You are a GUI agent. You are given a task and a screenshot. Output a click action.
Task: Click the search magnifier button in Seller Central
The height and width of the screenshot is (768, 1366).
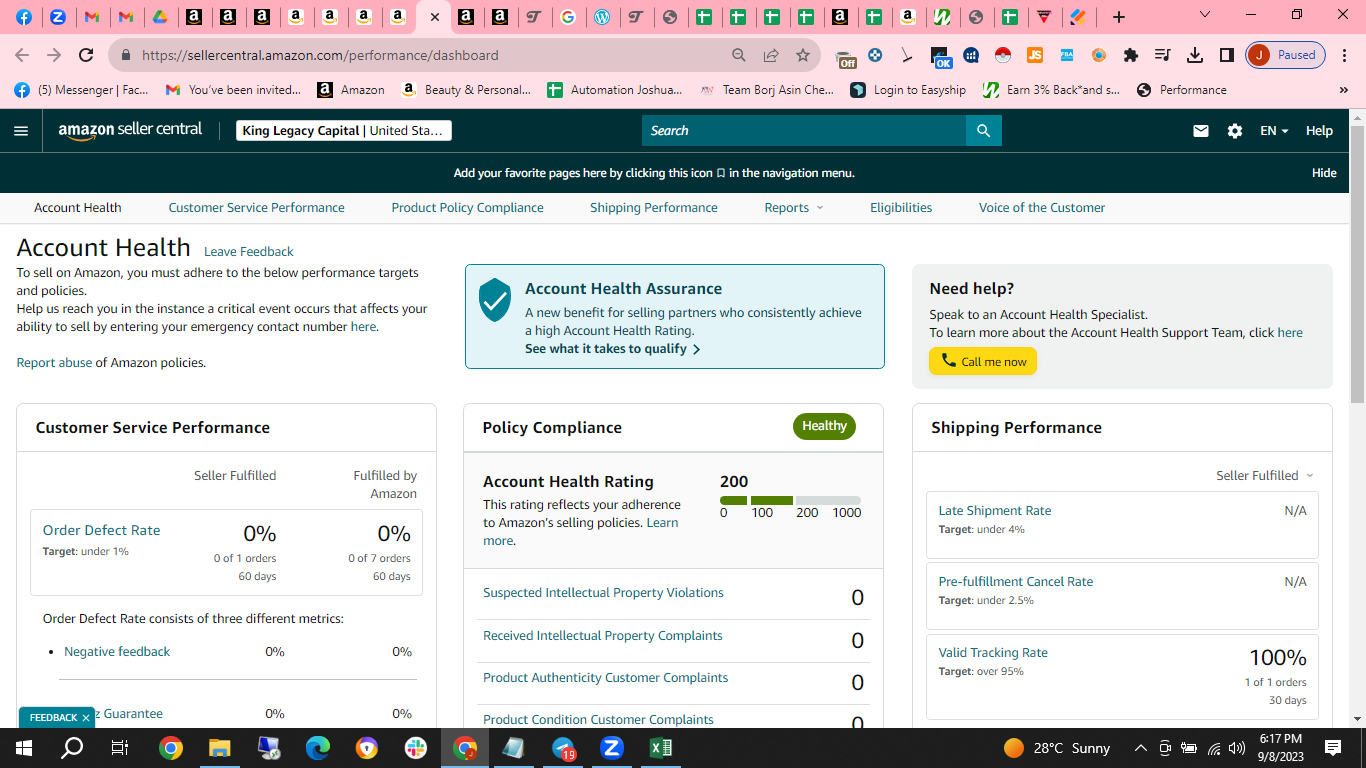(984, 131)
